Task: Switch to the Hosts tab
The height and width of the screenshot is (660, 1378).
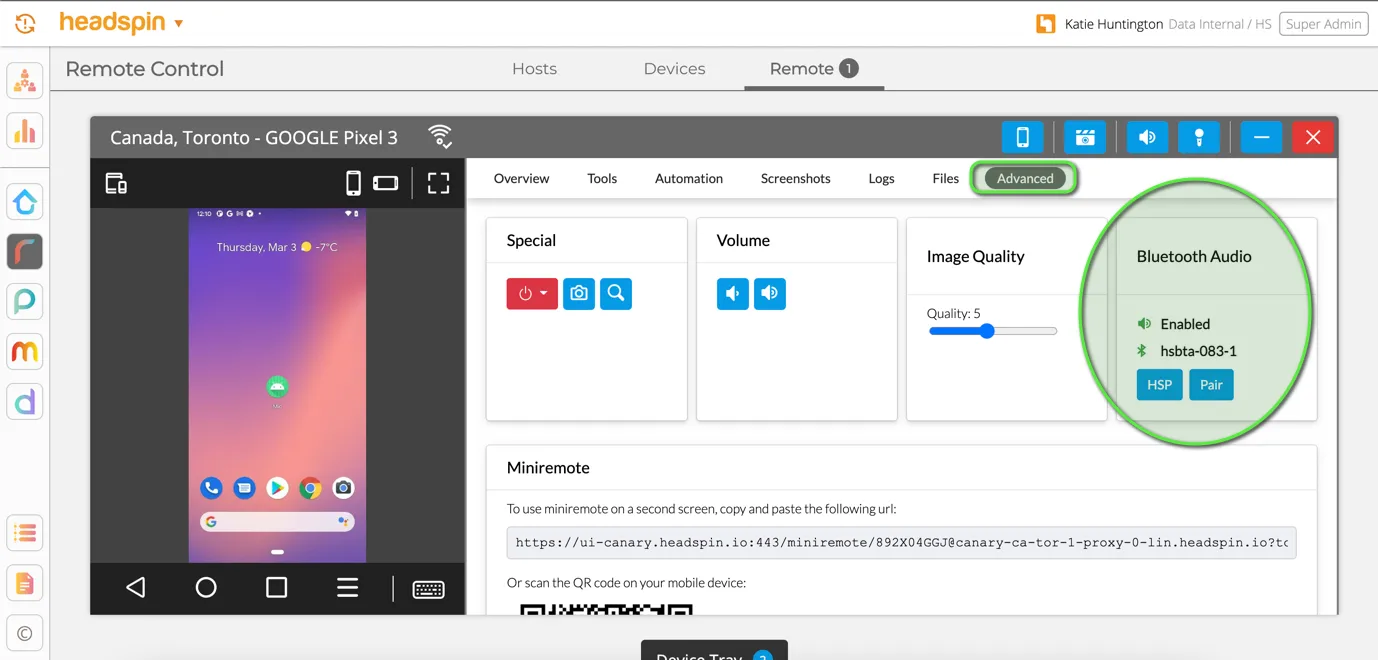Action: [534, 69]
